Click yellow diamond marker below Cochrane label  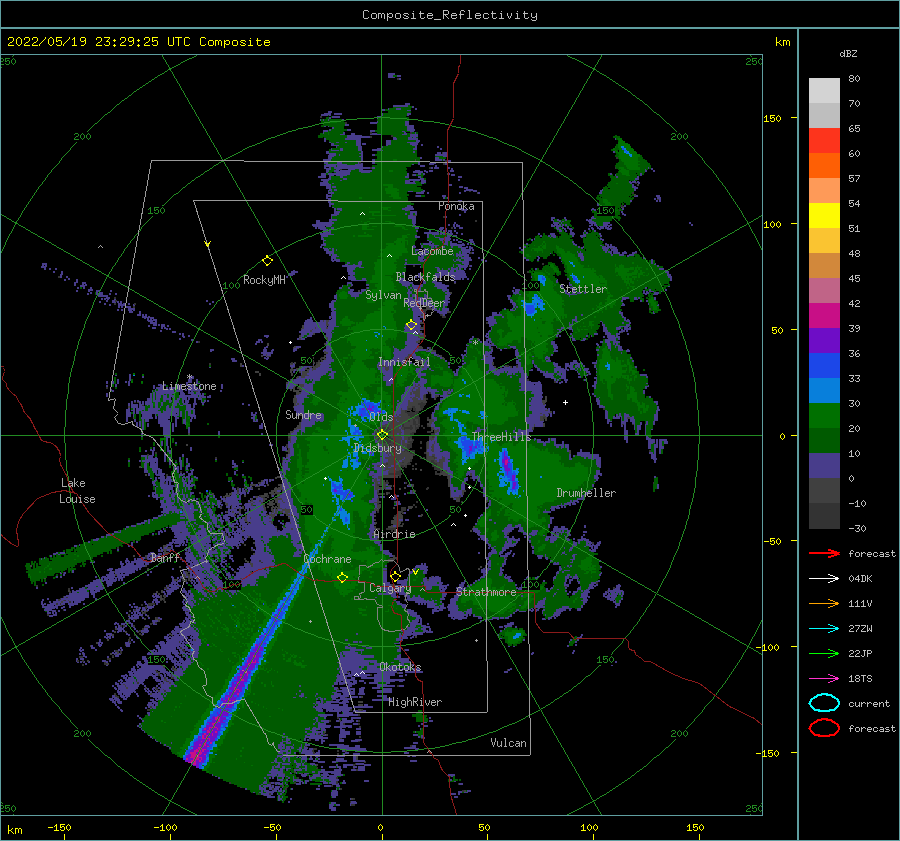(x=342, y=577)
